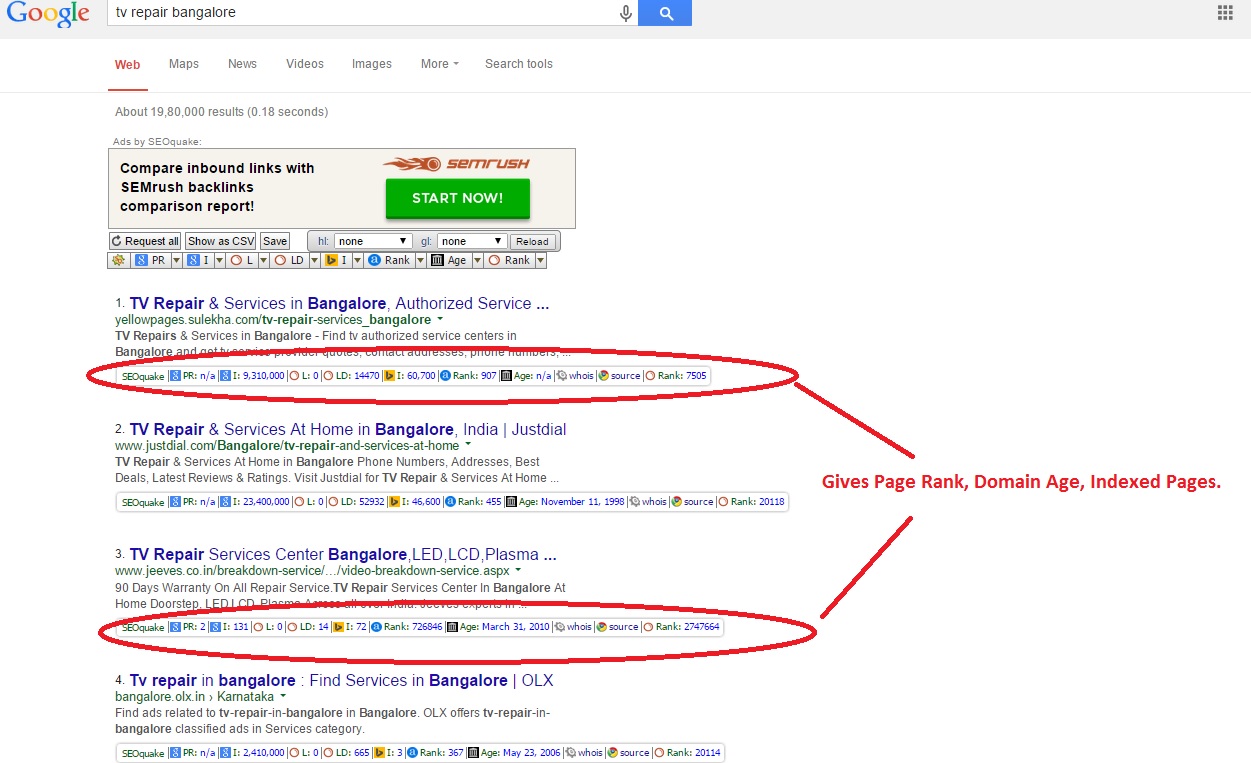This screenshot has height=763, width=1251.
Task: Click Alexa Rank 907 in Sulekha bar
Action: pos(468,376)
